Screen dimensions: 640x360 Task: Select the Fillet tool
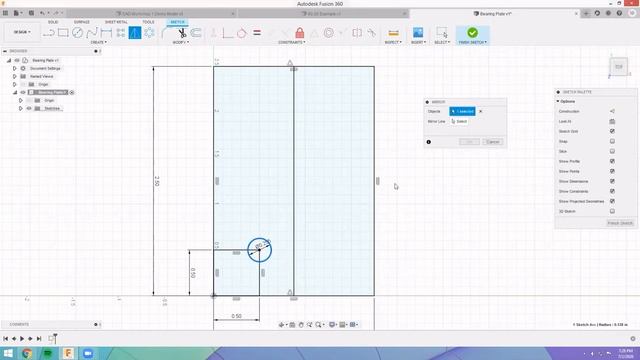[166, 33]
